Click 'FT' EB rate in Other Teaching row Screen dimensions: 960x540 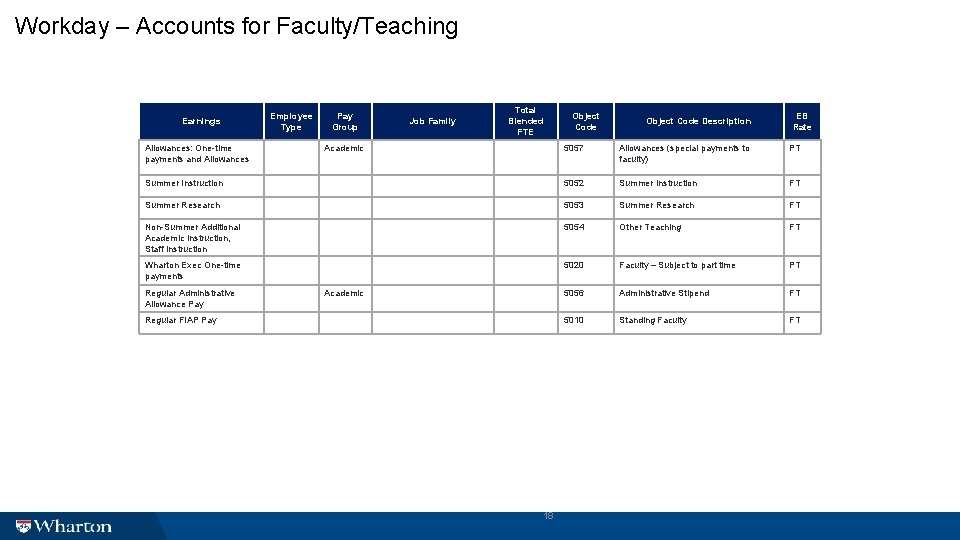[795, 227]
